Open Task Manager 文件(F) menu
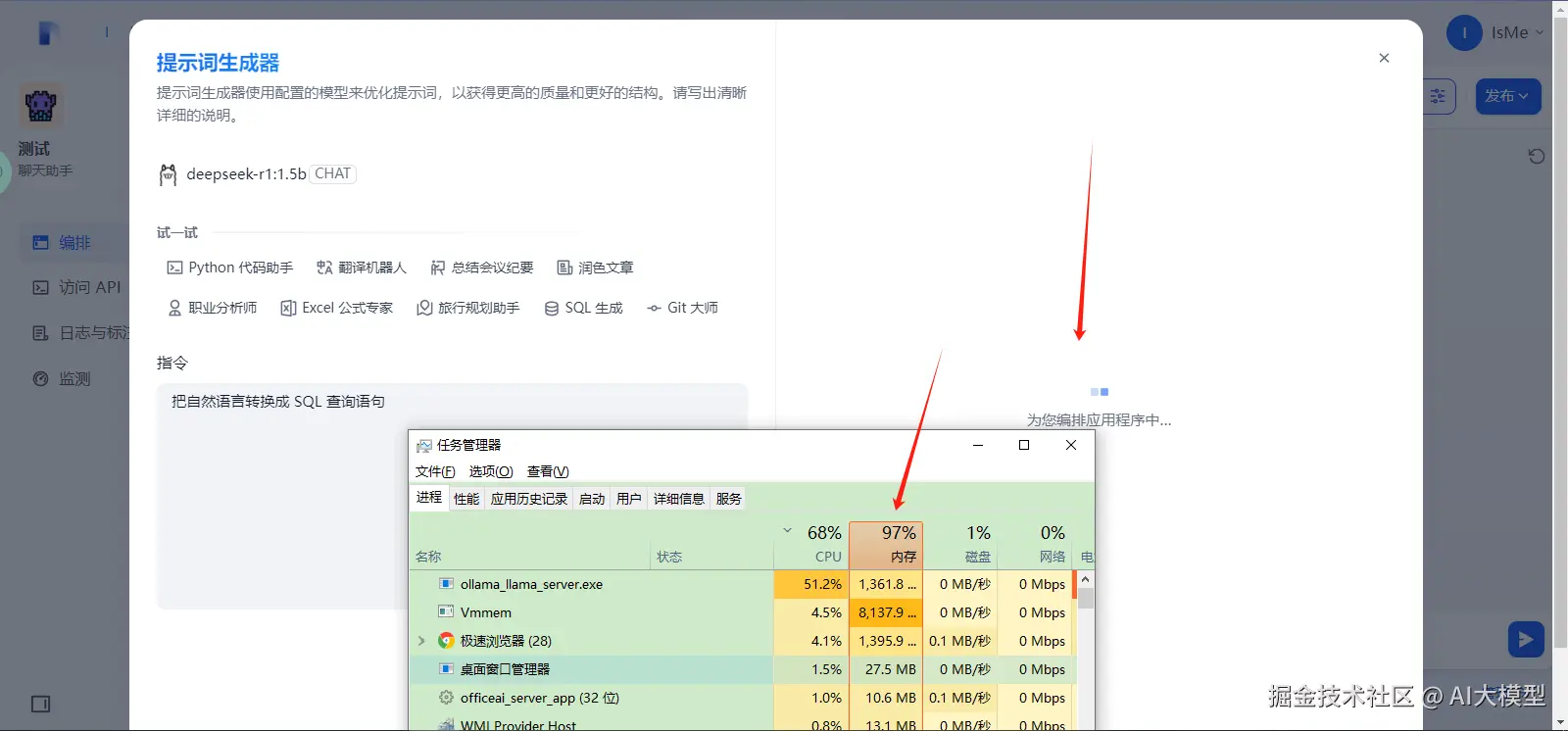Viewport: 1568px width, 731px height. [x=435, y=471]
